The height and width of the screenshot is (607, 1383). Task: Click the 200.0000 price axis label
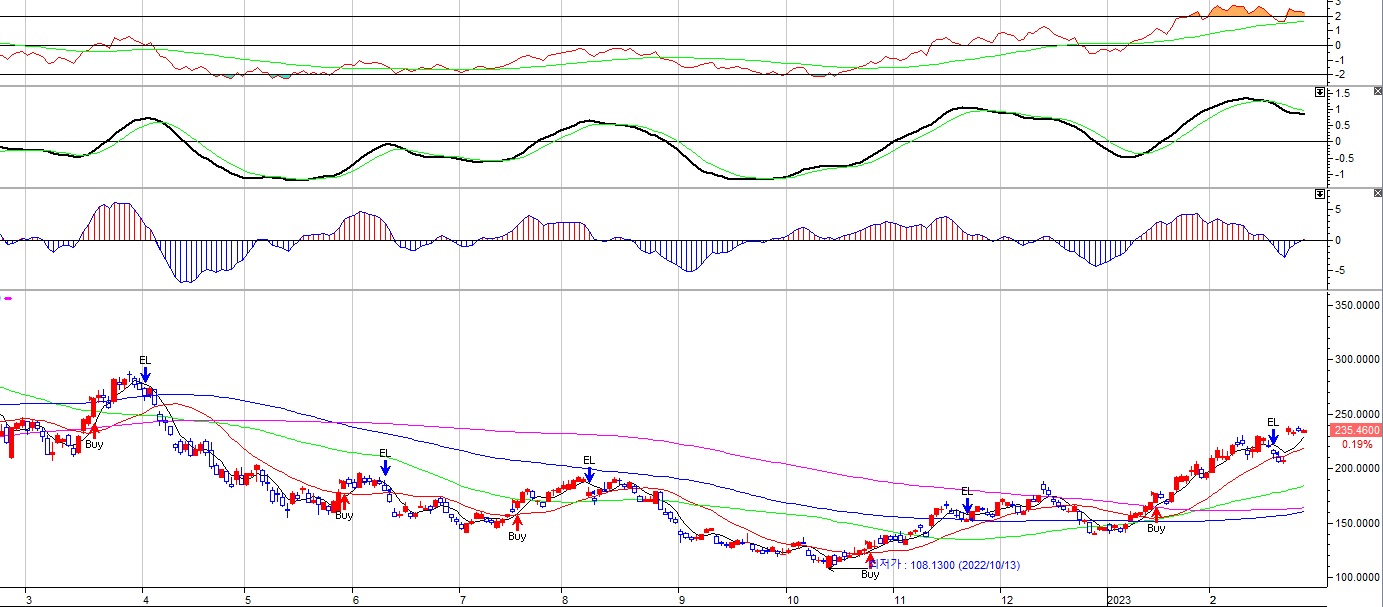[1357, 468]
